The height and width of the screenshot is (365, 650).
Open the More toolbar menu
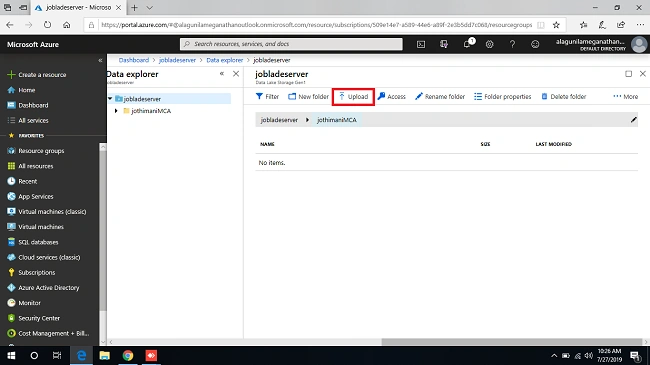[x=626, y=97]
